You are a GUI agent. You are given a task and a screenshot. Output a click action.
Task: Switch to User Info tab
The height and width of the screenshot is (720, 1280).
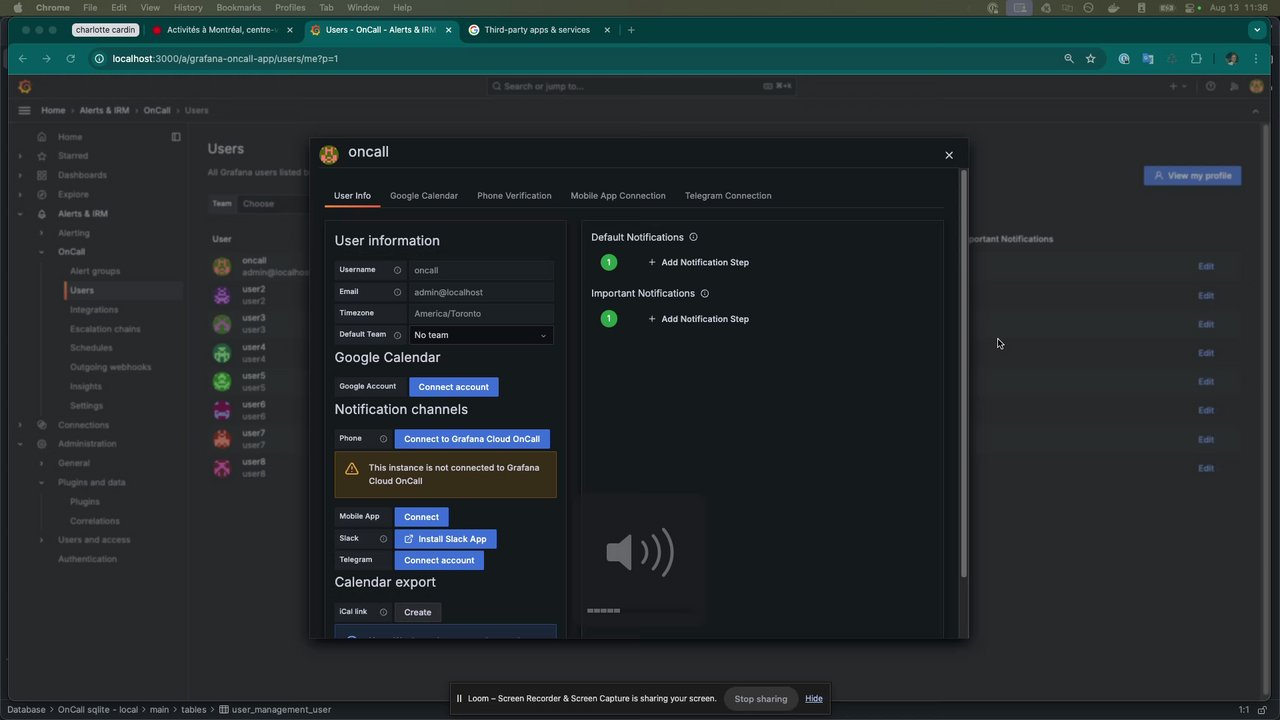pos(352,196)
